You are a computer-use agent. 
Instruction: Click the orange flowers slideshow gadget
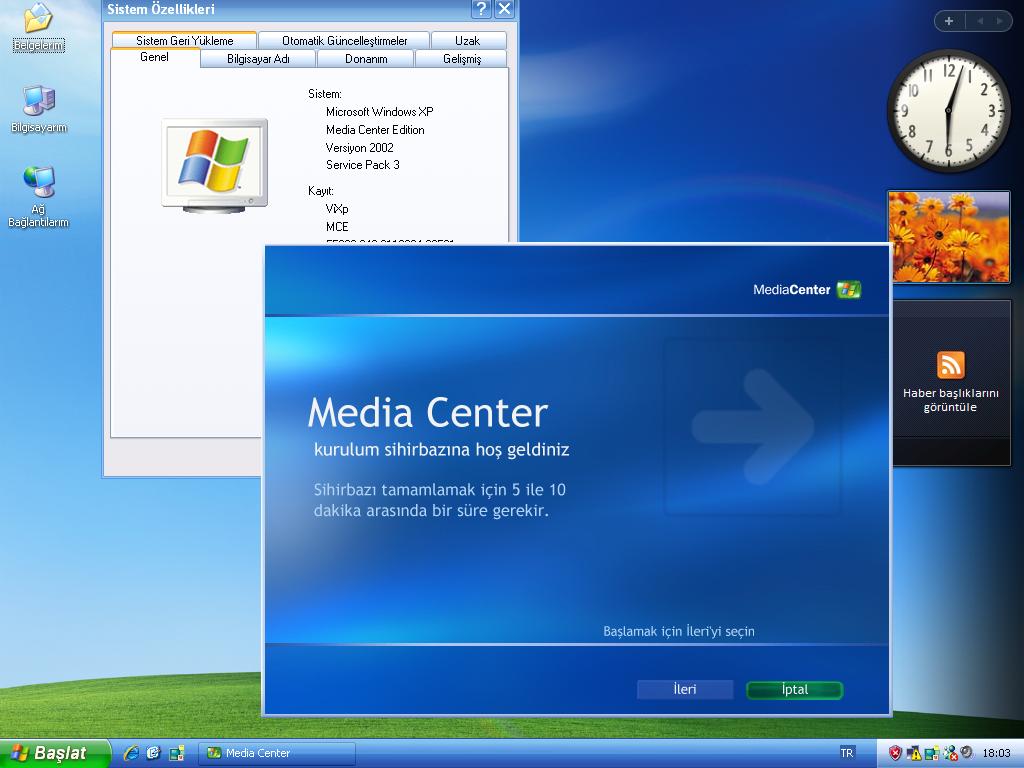point(949,236)
